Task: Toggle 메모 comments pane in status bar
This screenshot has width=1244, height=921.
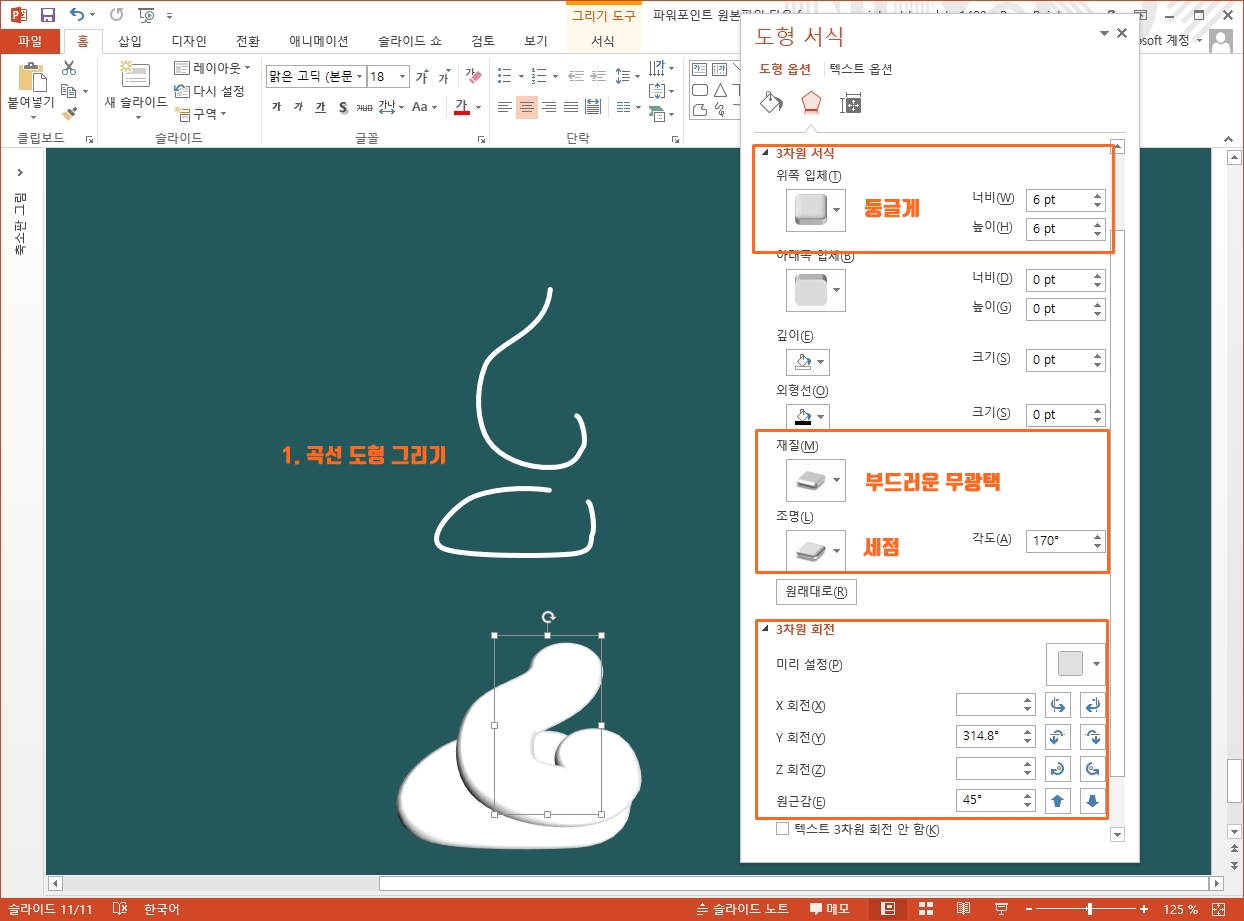Action: 829,909
